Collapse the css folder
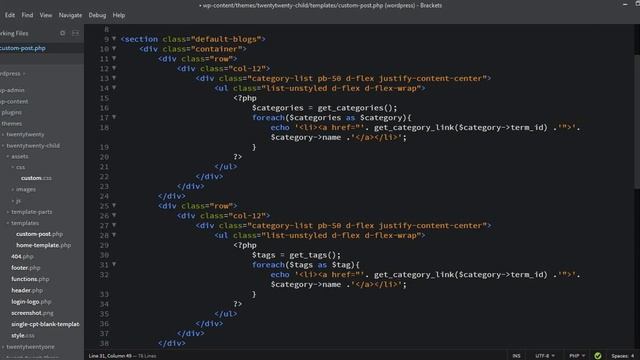640x360 pixels. 20,167
